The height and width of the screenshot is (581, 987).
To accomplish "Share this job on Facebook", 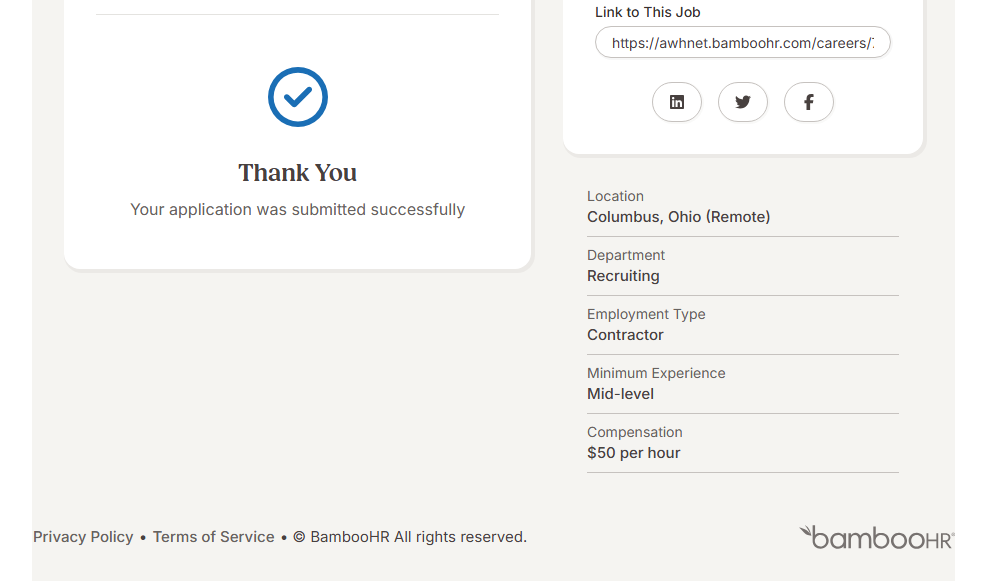I will click(809, 102).
